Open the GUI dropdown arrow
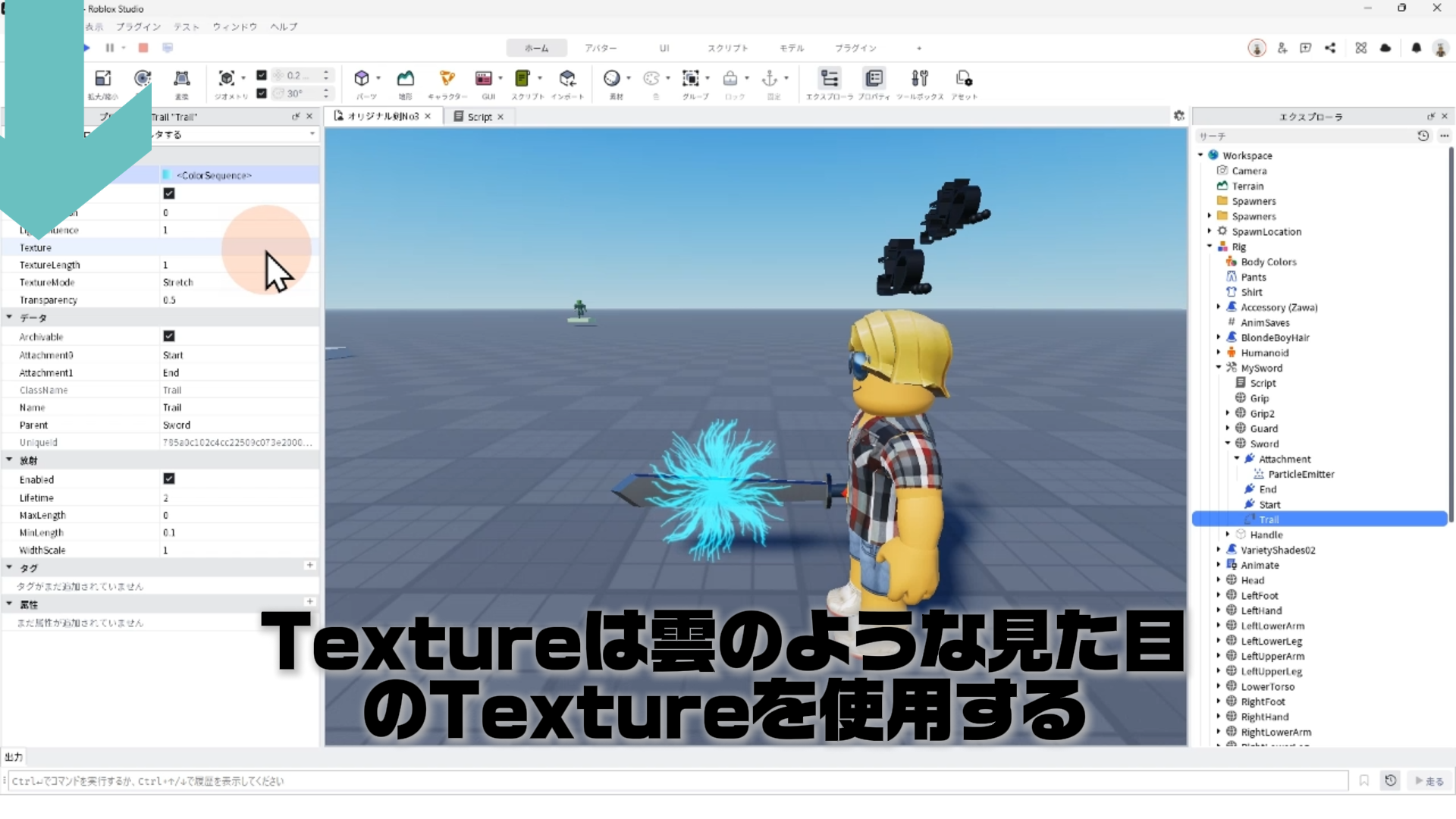This screenshot has height=819, width=1456. click(x=500, y=78)
